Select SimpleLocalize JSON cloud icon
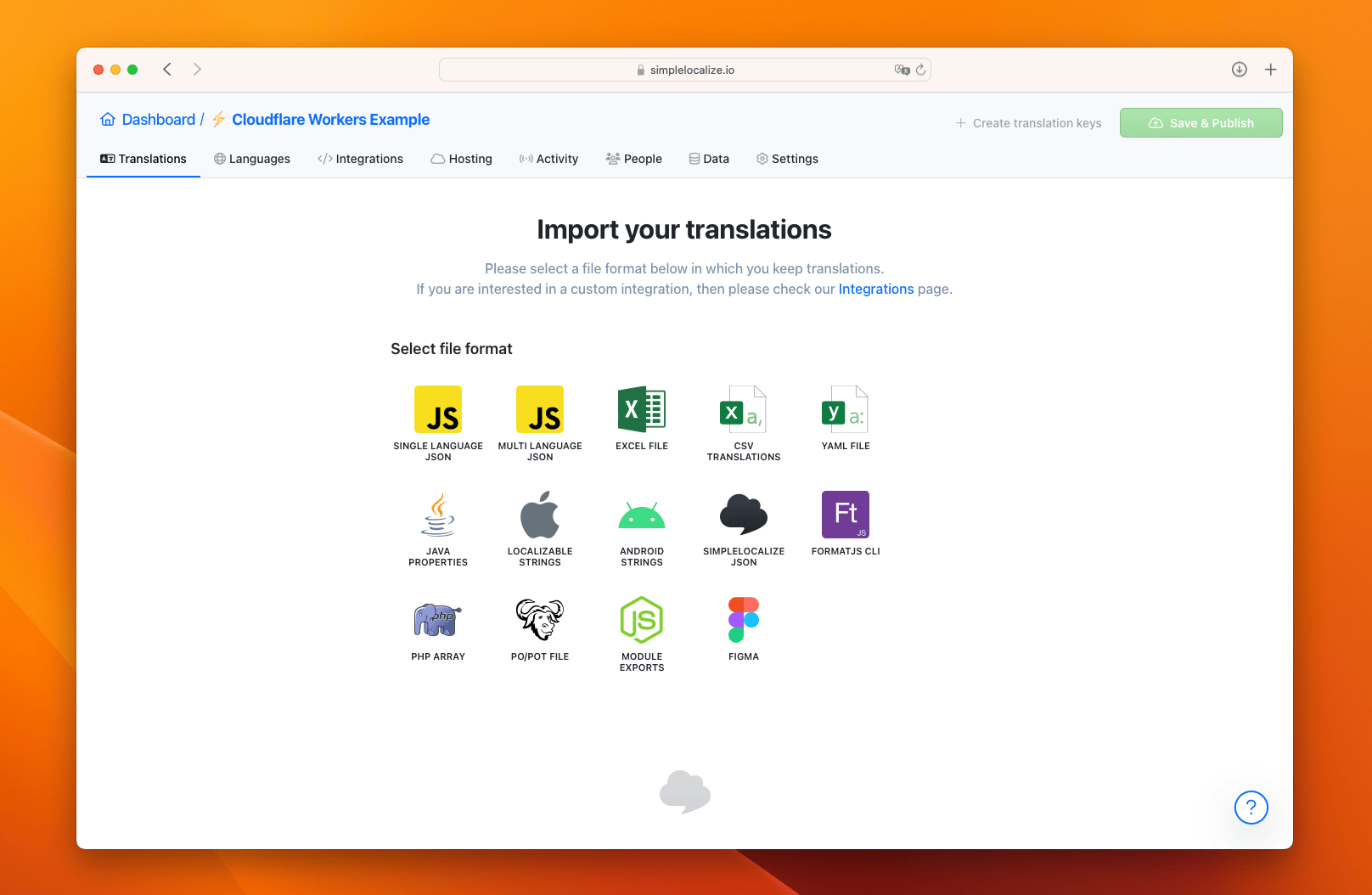1372x895 pixels. (744, 515)
